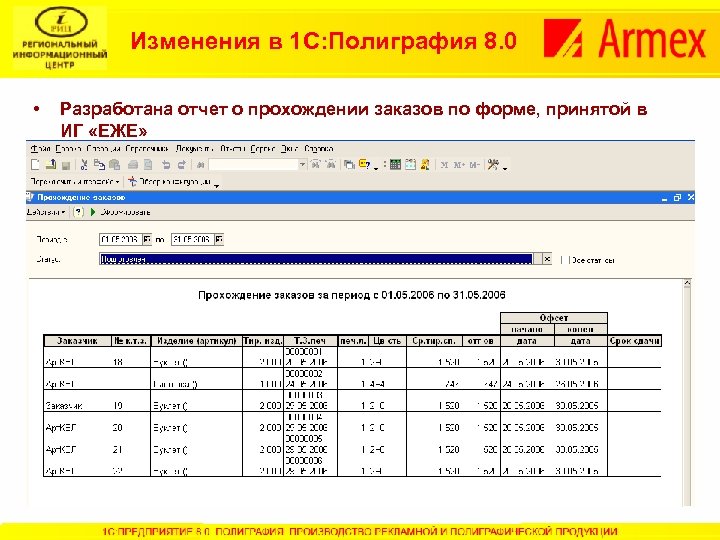Click the Print preview icon
Viewport: 720px width, 540px height.
(148, 165)
